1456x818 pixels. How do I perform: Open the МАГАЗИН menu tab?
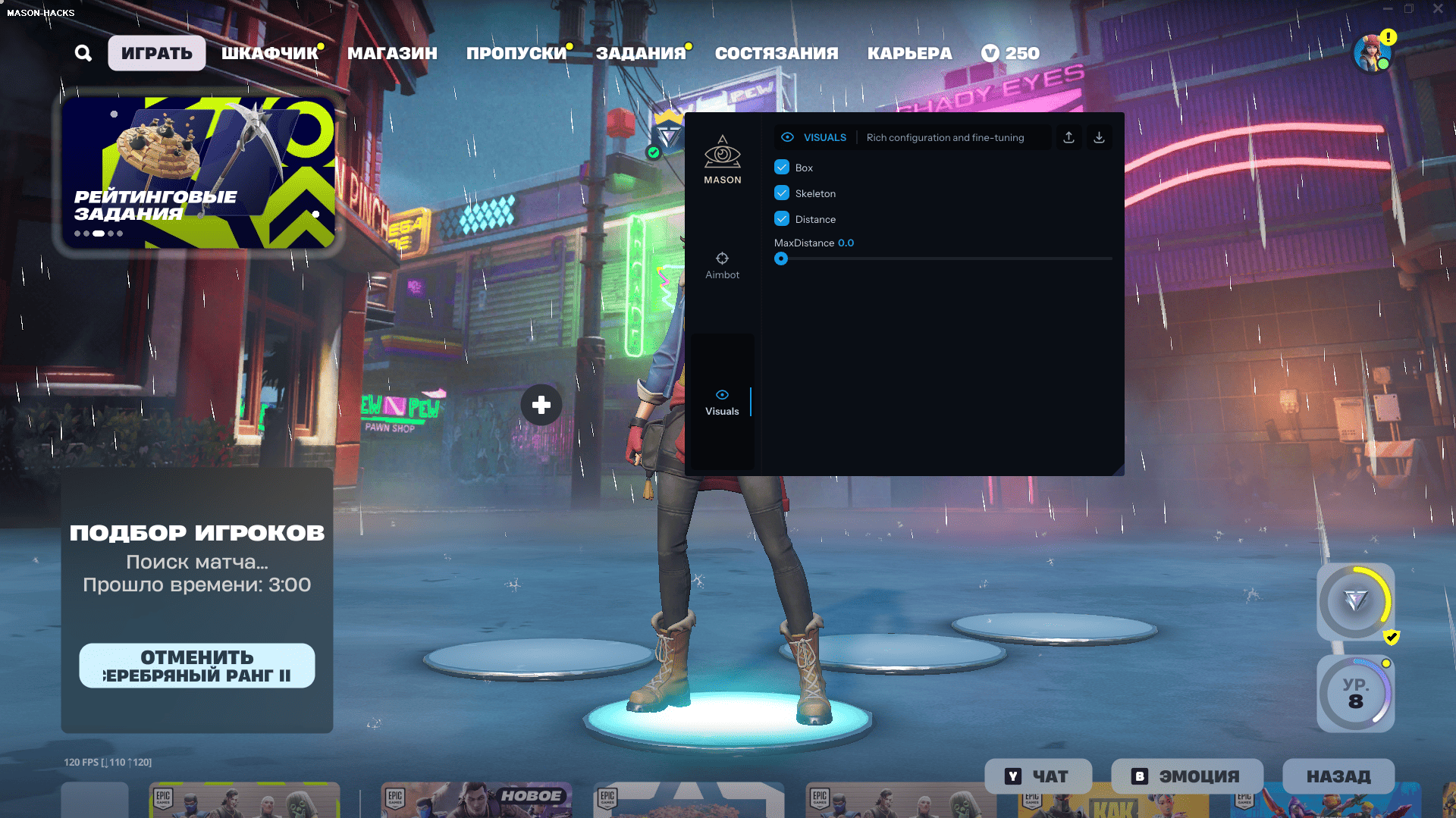pos(391,53)
